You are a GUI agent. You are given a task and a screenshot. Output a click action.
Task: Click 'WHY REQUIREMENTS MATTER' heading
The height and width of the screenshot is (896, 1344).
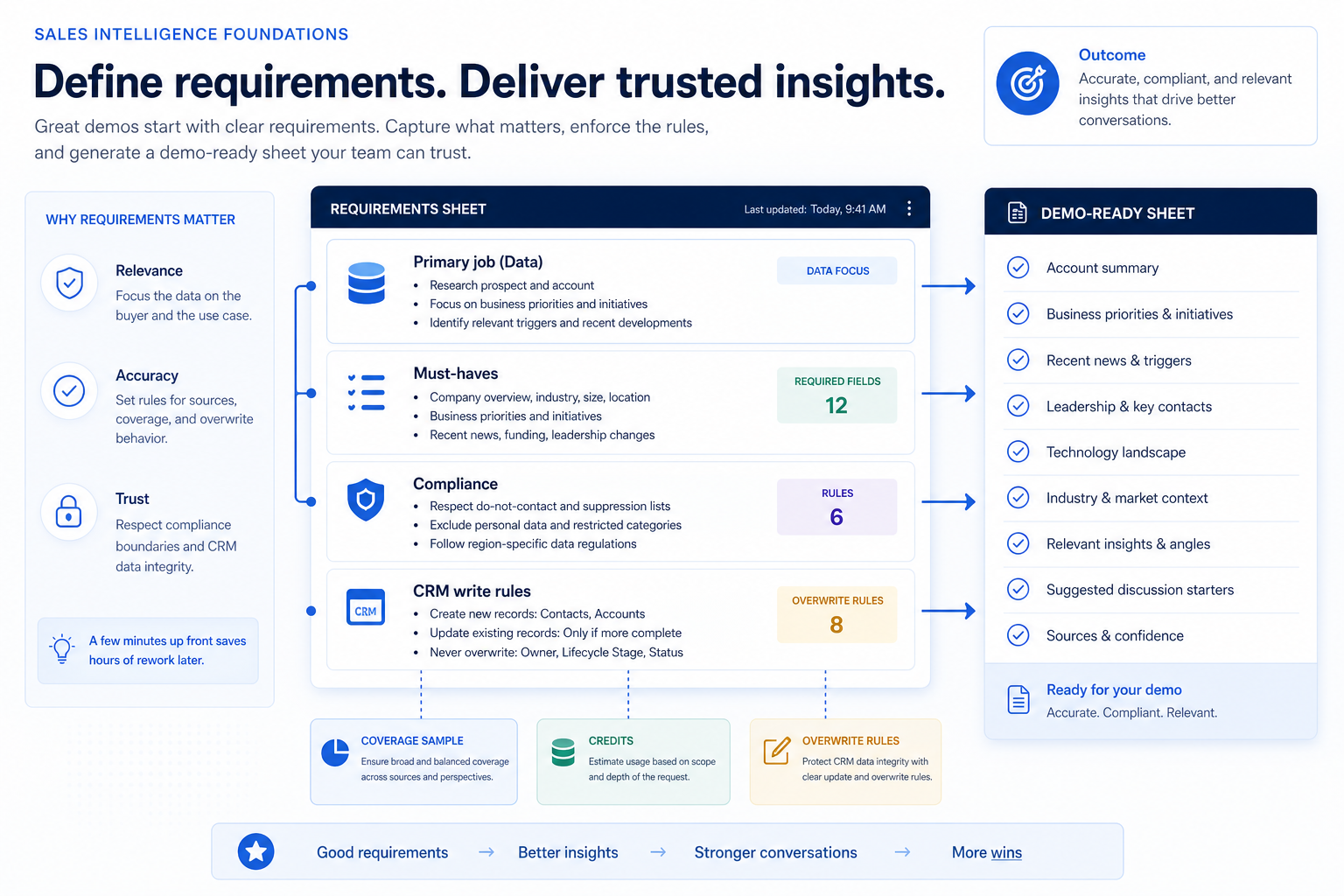[140, 220]
